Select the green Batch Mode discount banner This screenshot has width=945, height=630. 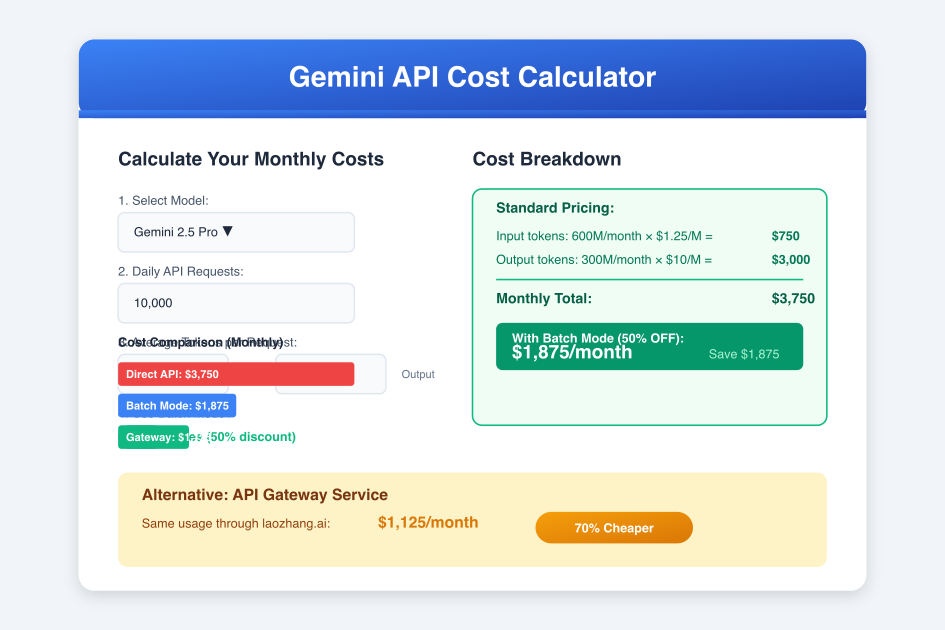(649, 345)
